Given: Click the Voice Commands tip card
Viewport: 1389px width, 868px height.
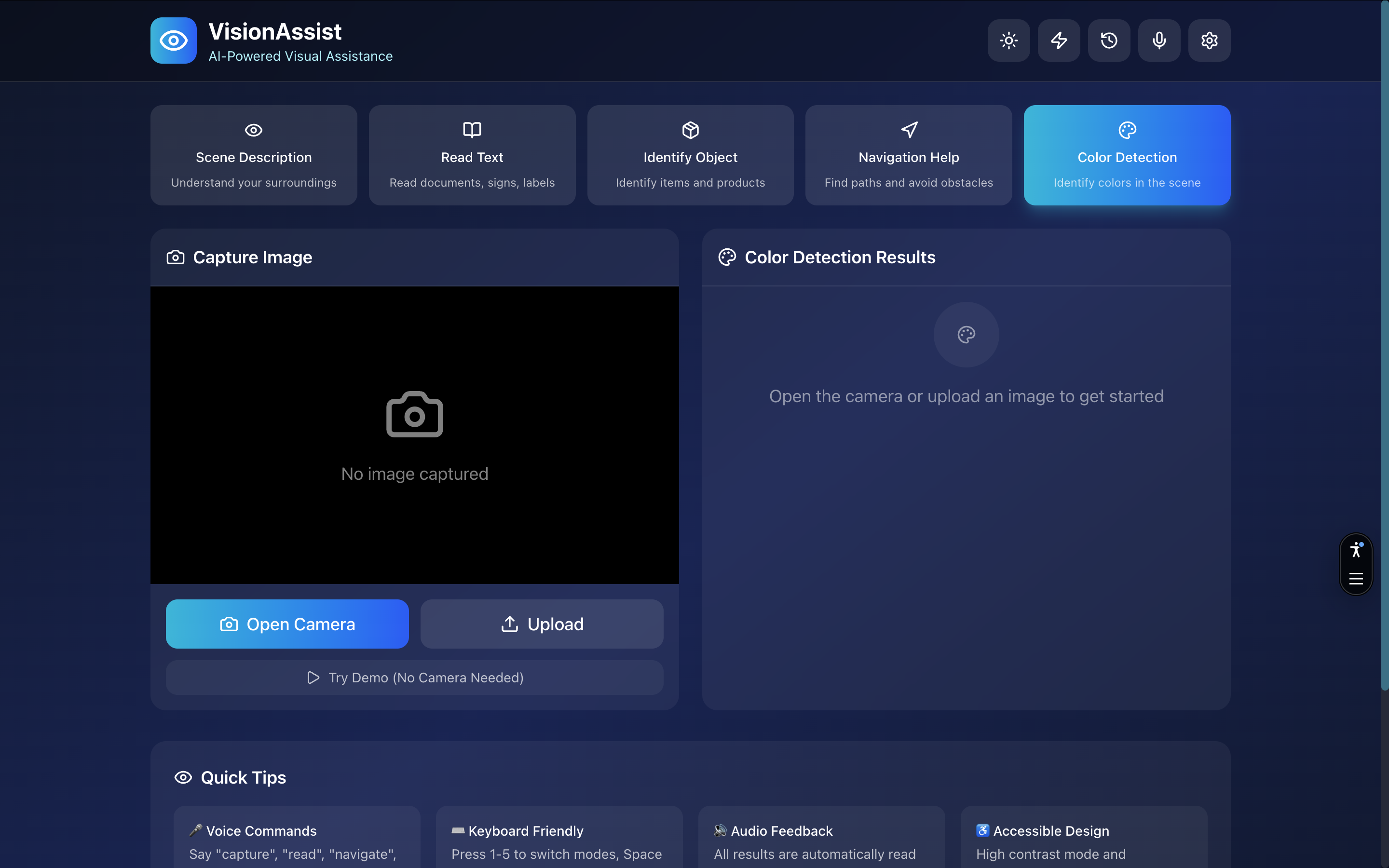Looking at the screenshot, I should click(297, 838).
